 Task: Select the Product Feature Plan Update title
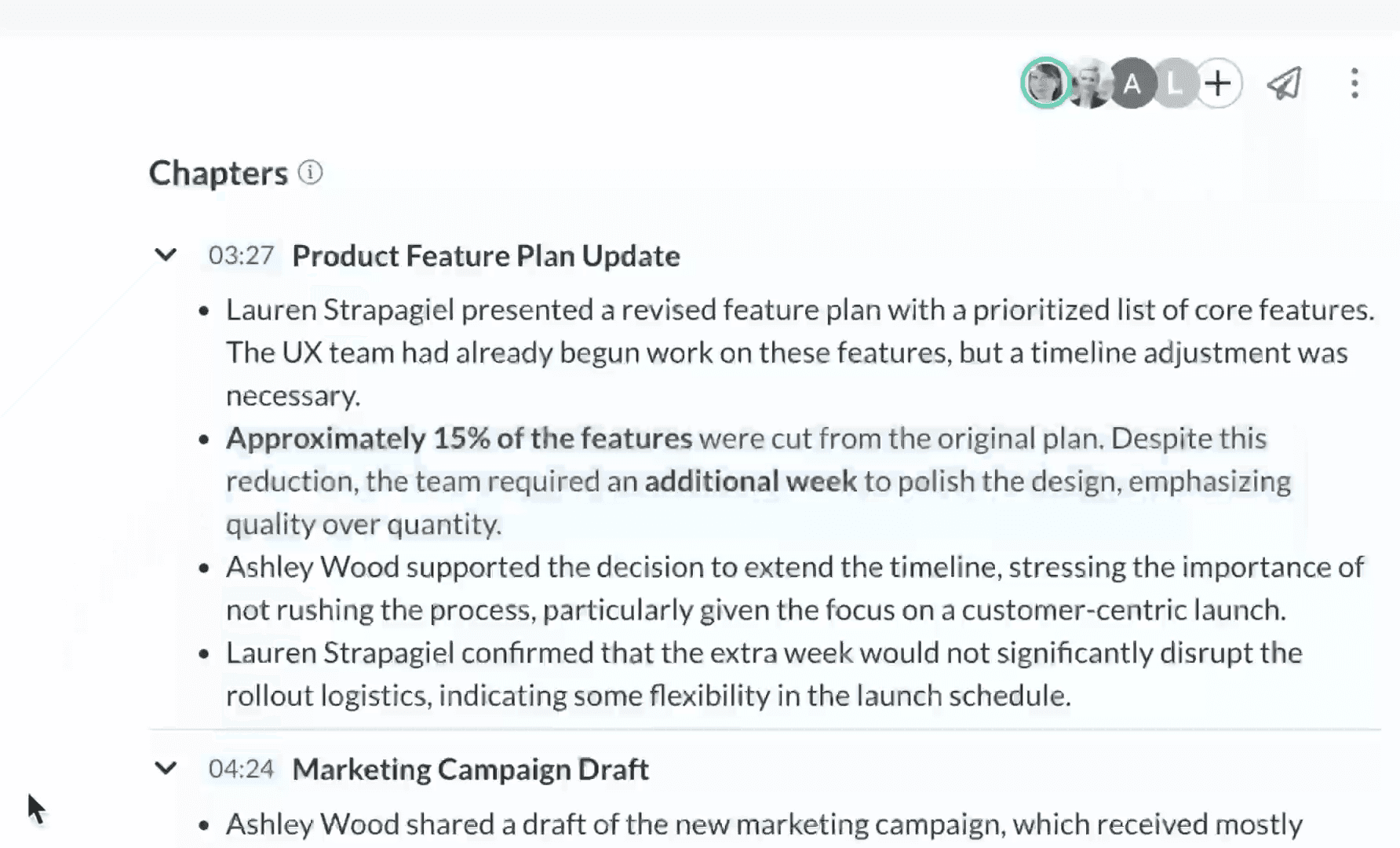click(x=486, y=256)
